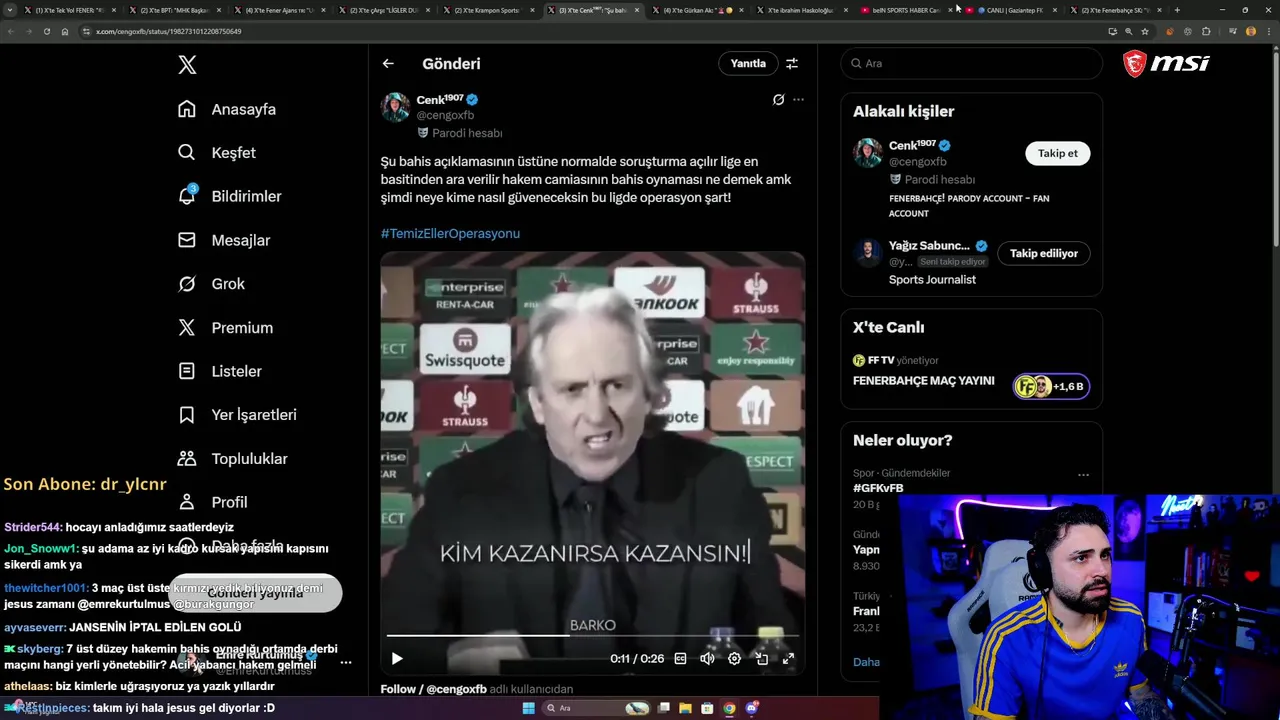Click the address bar URL
Viewport: 1280px width, 720px height.
point(170,31)
